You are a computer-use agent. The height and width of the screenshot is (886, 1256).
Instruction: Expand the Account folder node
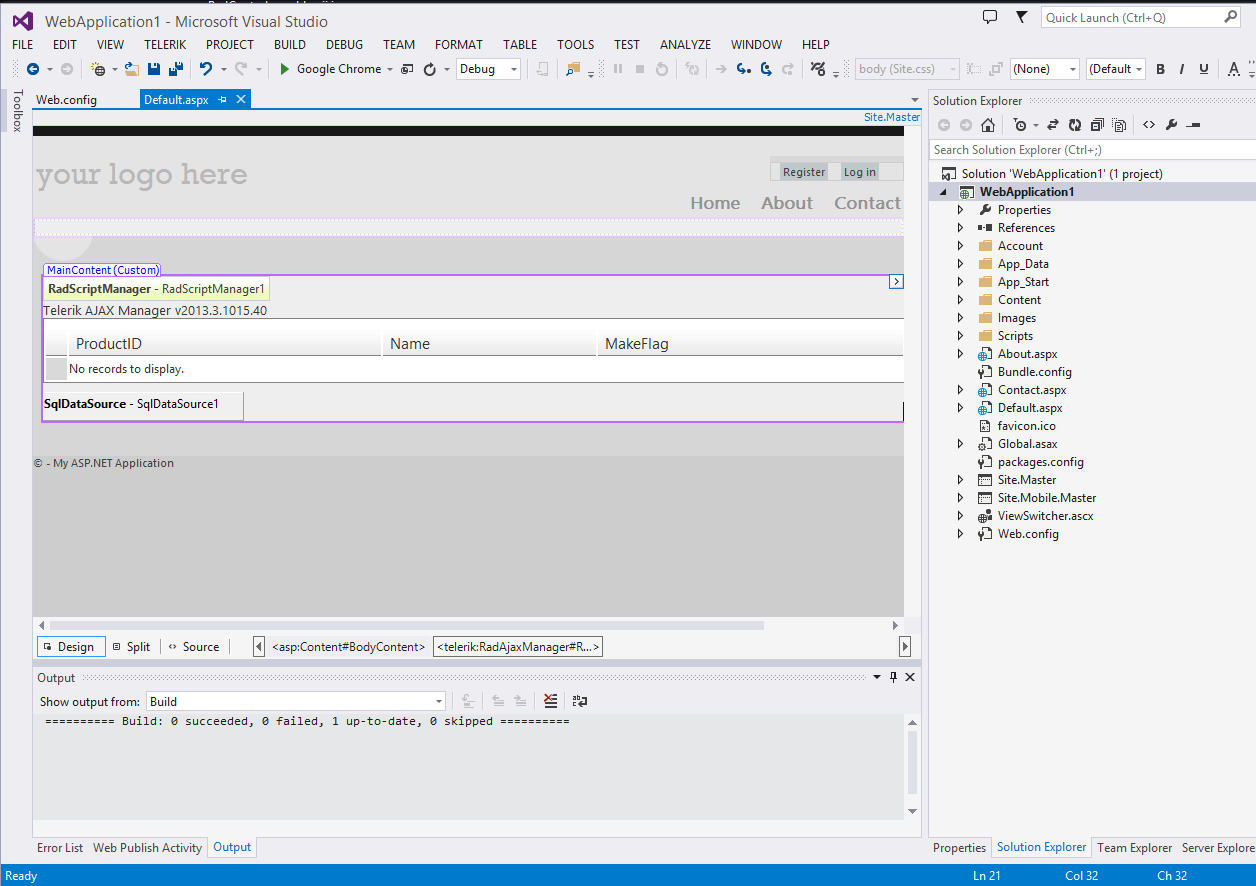(961, 246)
